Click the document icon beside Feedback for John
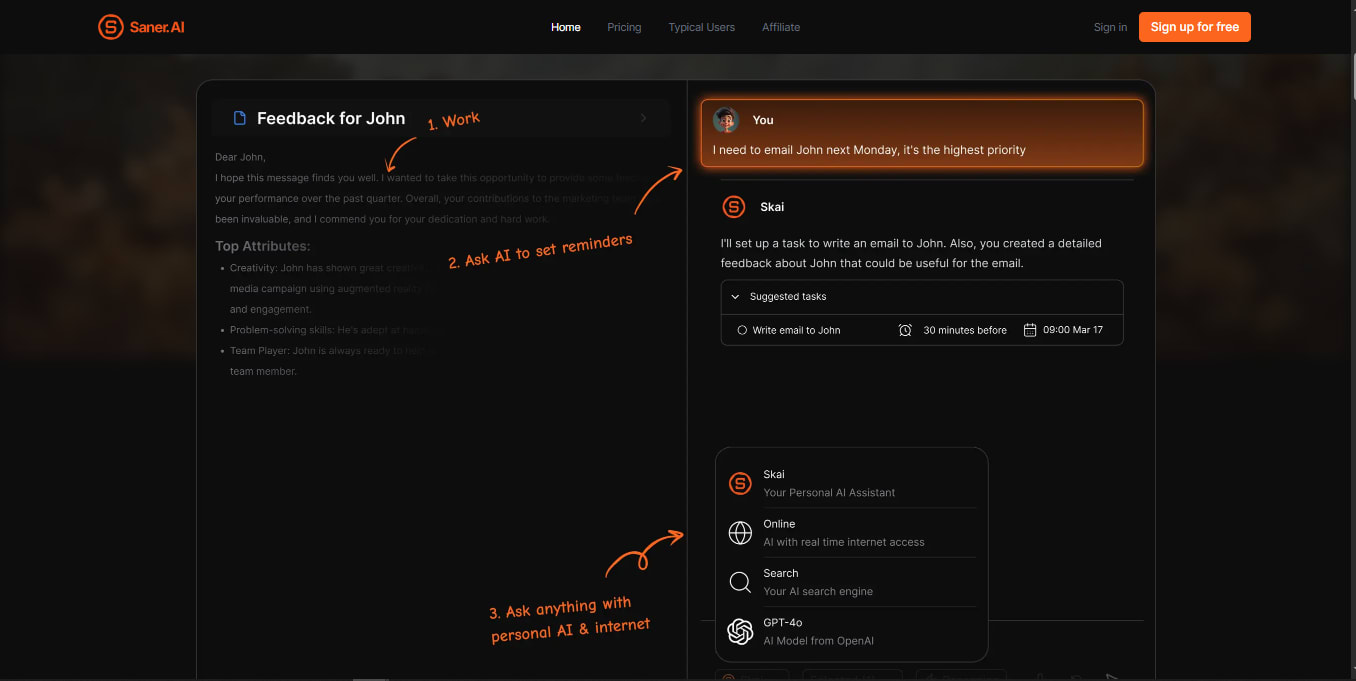1356x681 pixels. (239, 118)
